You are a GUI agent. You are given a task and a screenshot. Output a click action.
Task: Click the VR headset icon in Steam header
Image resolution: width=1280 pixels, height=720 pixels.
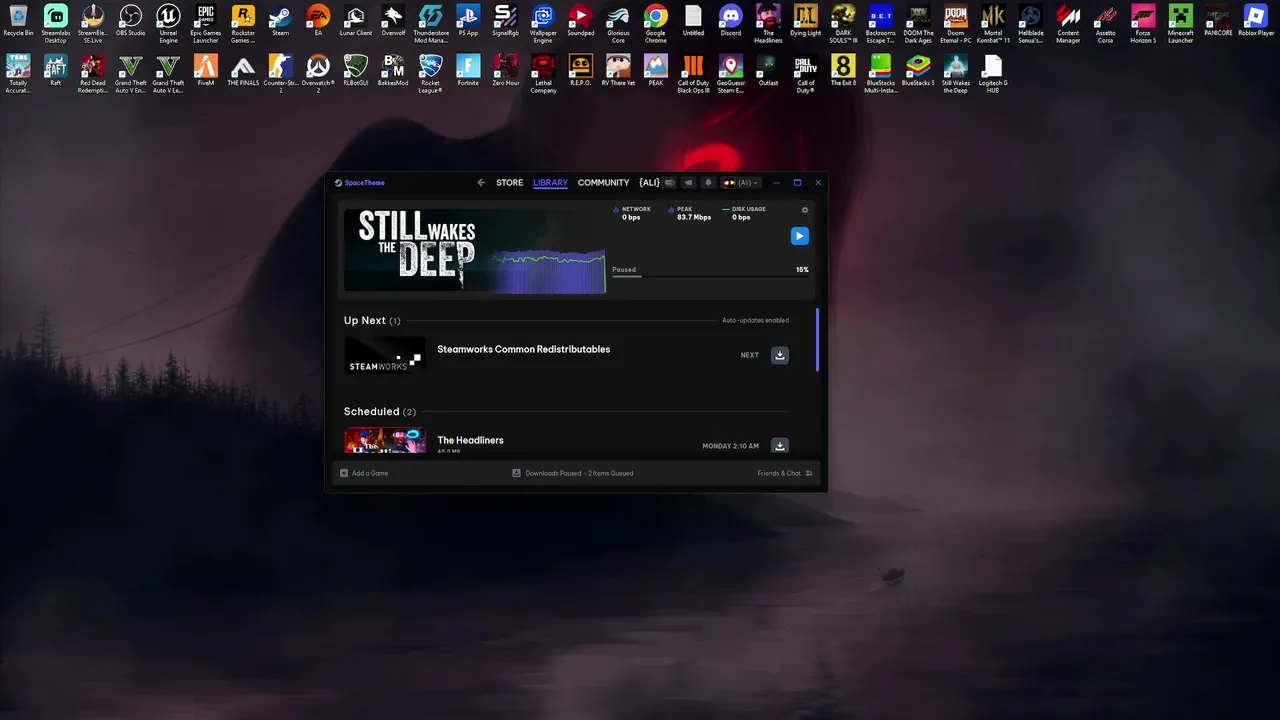pos(670,183)
